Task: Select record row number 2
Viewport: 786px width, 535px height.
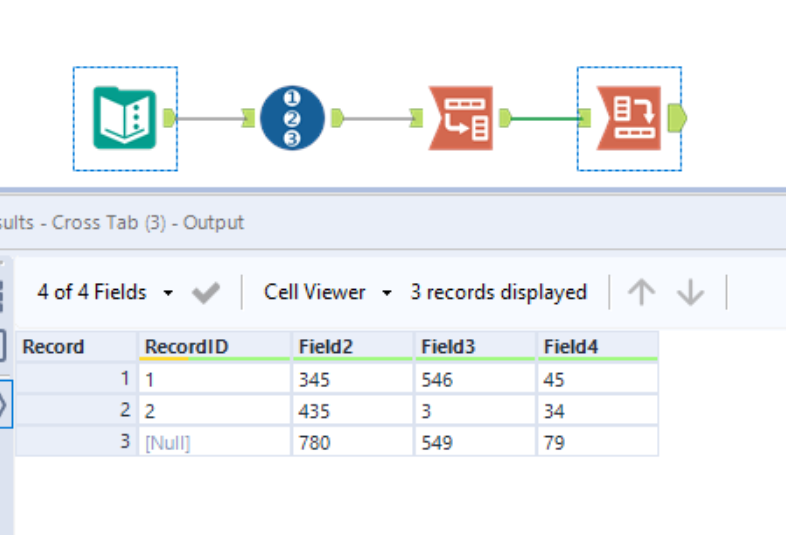Action: 76,410
